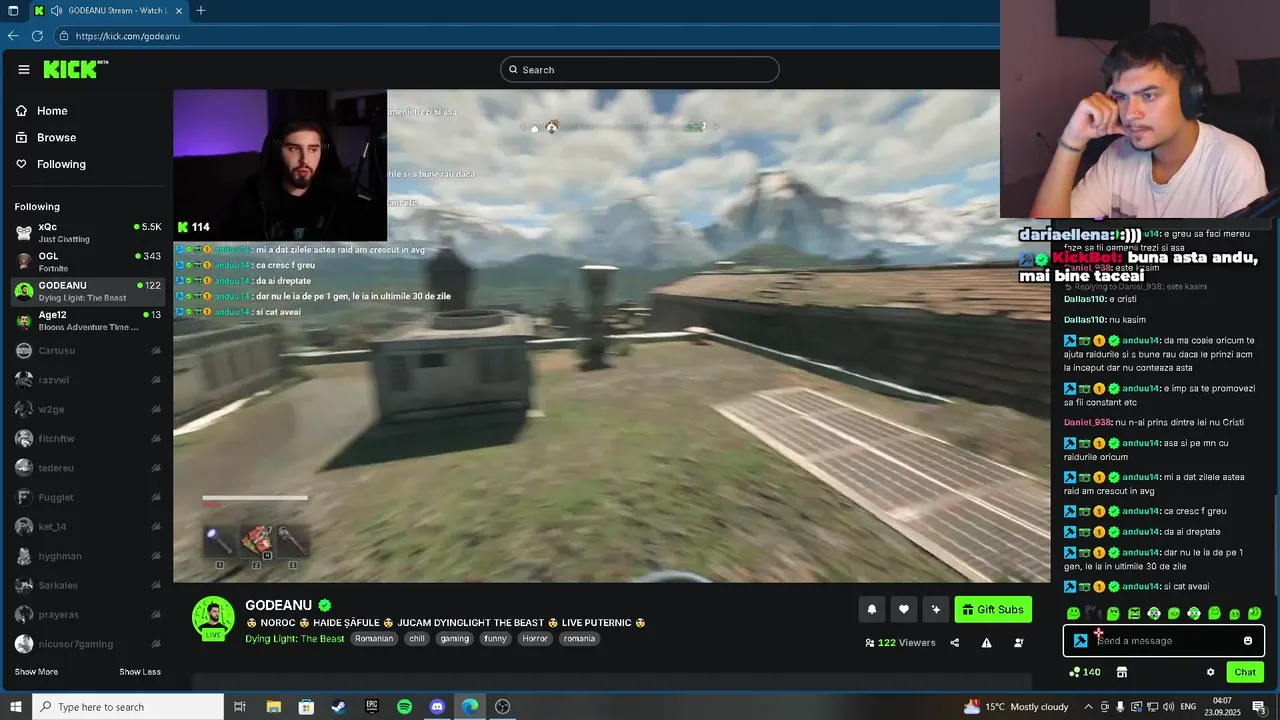
Task: Select the GODEANU Stream browser tab
Action: click(108, 11)
